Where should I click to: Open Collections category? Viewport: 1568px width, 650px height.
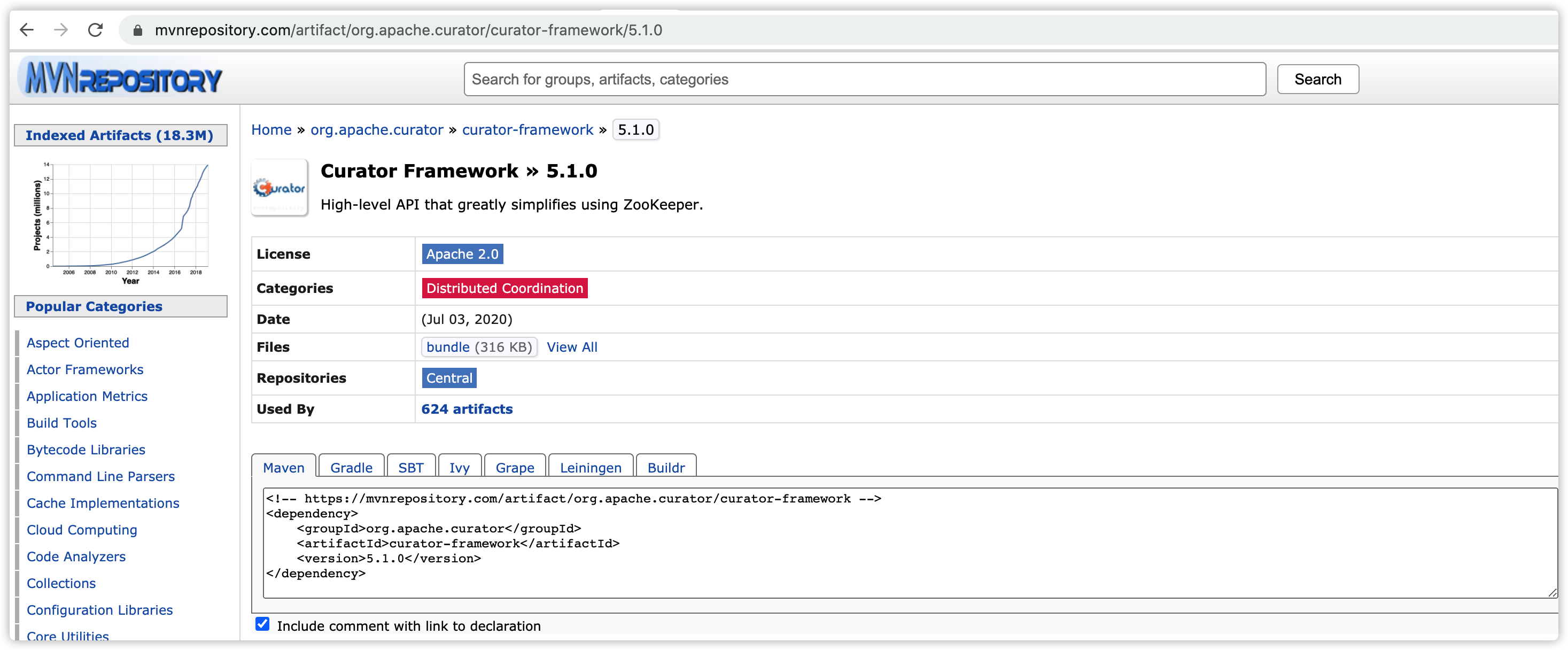(x=61, y=584)
